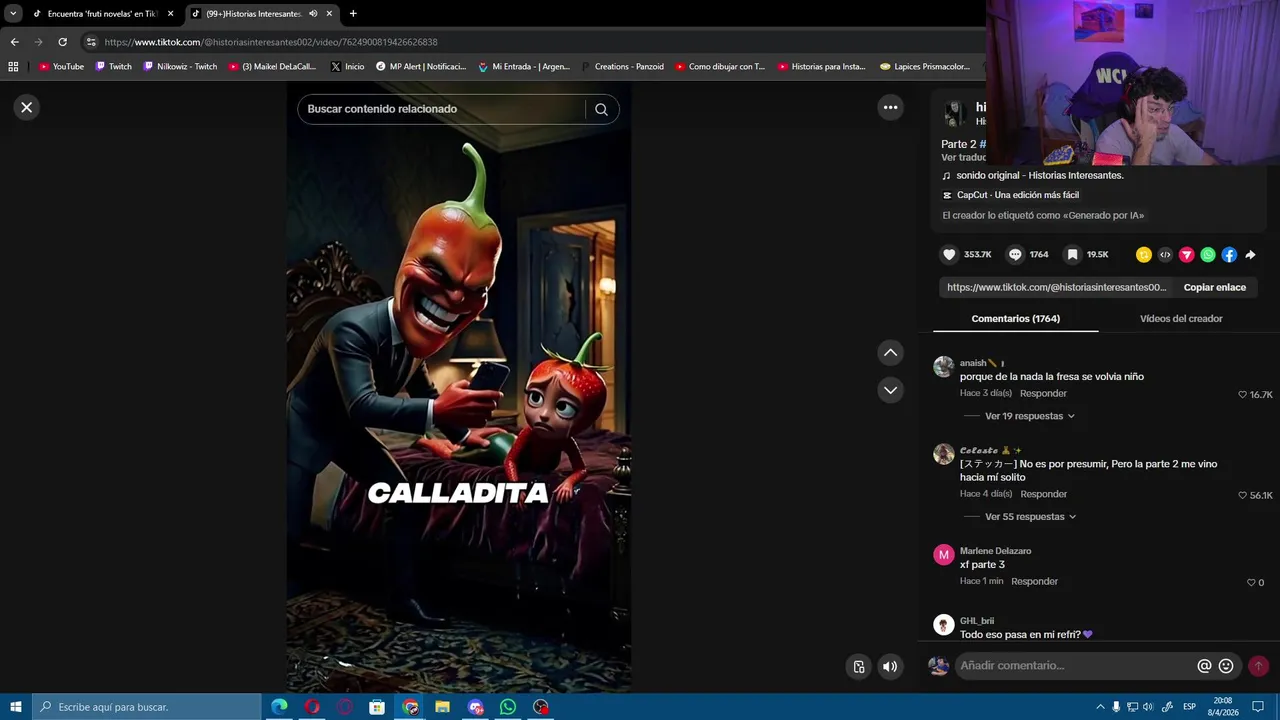Reload the TikTok page
The width and height of the screenshot is (1280, 720).
[x=62, y=42]
